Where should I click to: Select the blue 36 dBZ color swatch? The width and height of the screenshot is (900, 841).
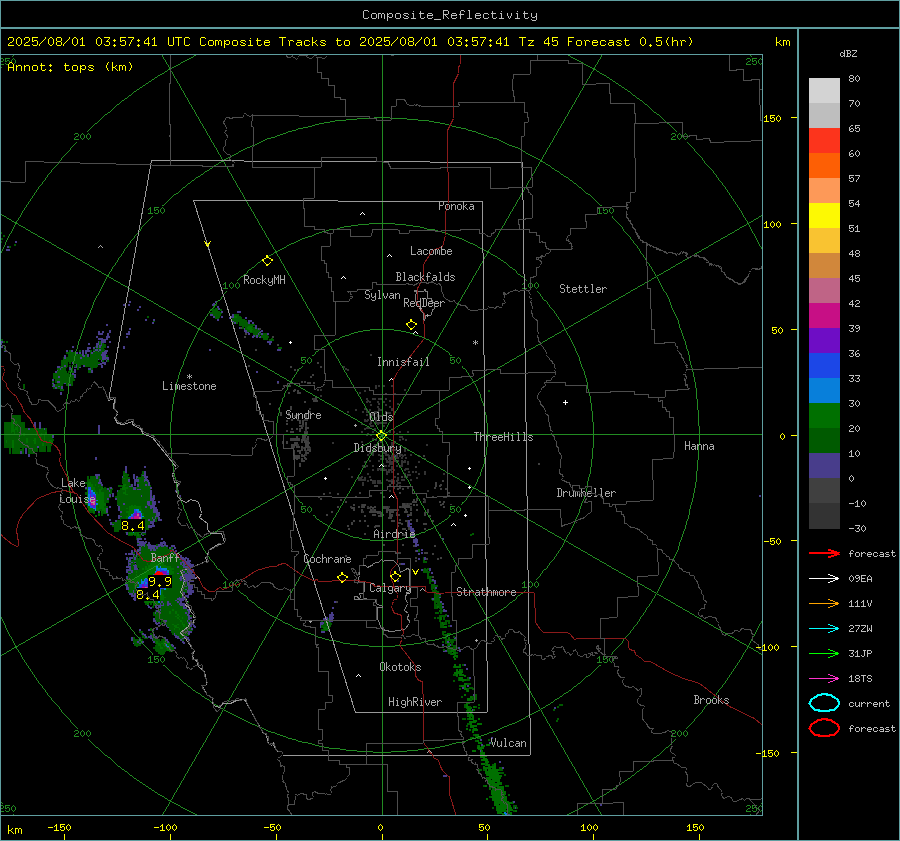(824, 365)
